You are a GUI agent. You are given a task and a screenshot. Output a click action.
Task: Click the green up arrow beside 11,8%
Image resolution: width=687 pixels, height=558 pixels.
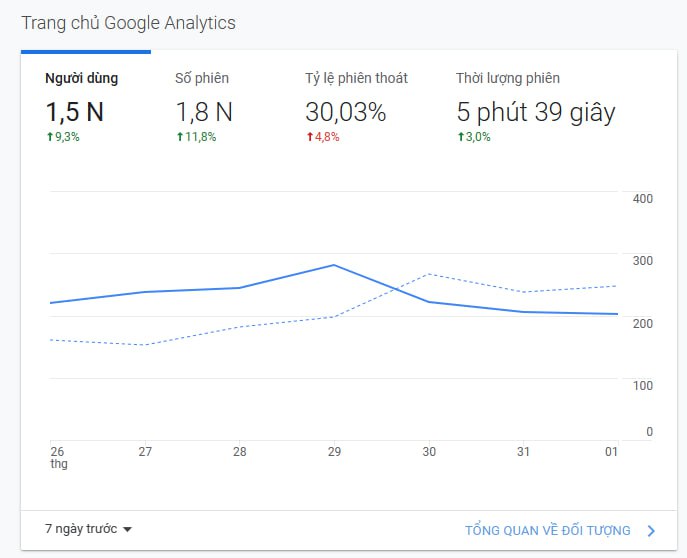[x=180, y=137]
